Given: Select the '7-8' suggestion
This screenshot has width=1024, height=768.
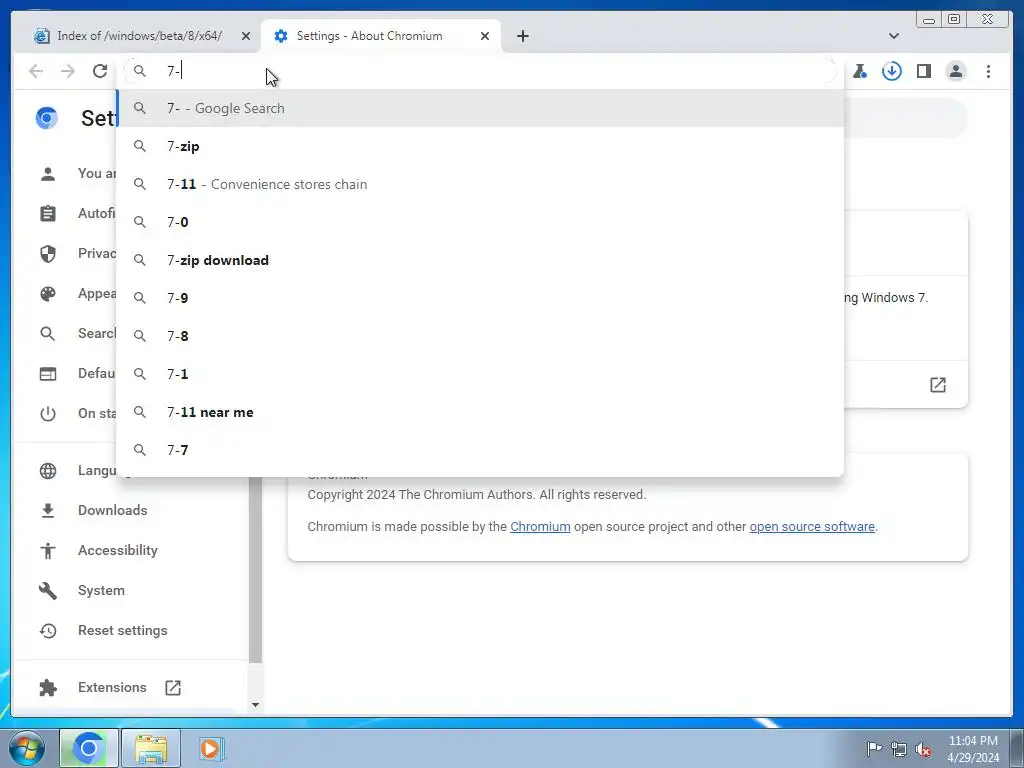Looking at the screenshot, I should click(480, 336).
